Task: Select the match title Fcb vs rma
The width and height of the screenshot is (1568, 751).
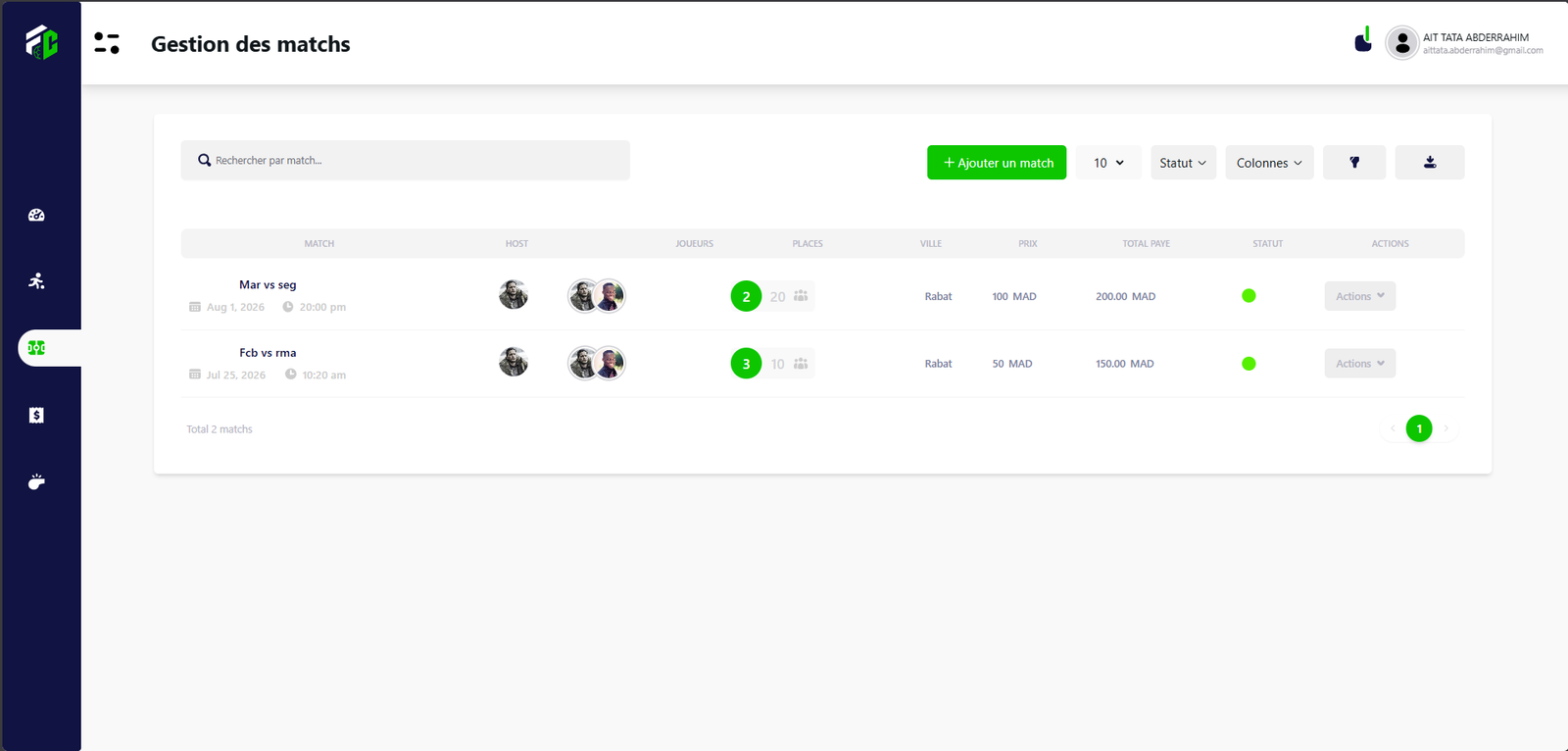Action: [x=268, y=353]
